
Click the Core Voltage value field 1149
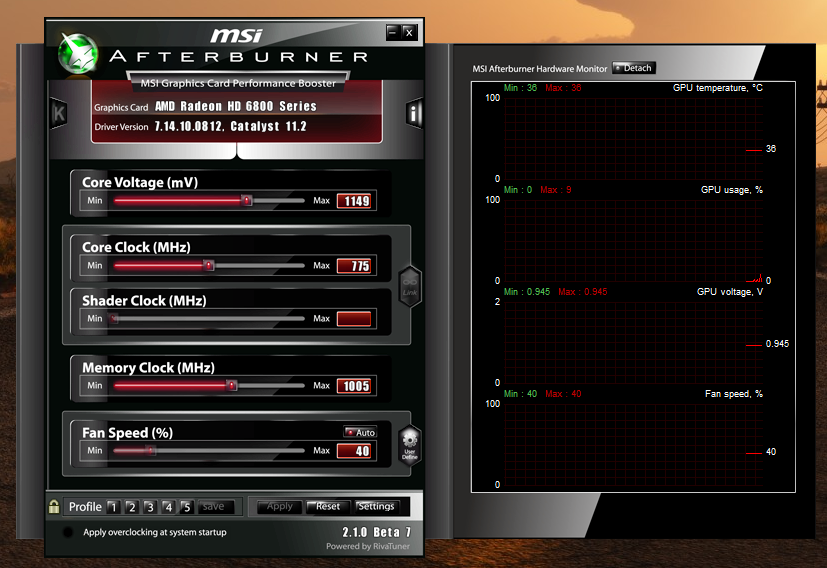[354, 201]
